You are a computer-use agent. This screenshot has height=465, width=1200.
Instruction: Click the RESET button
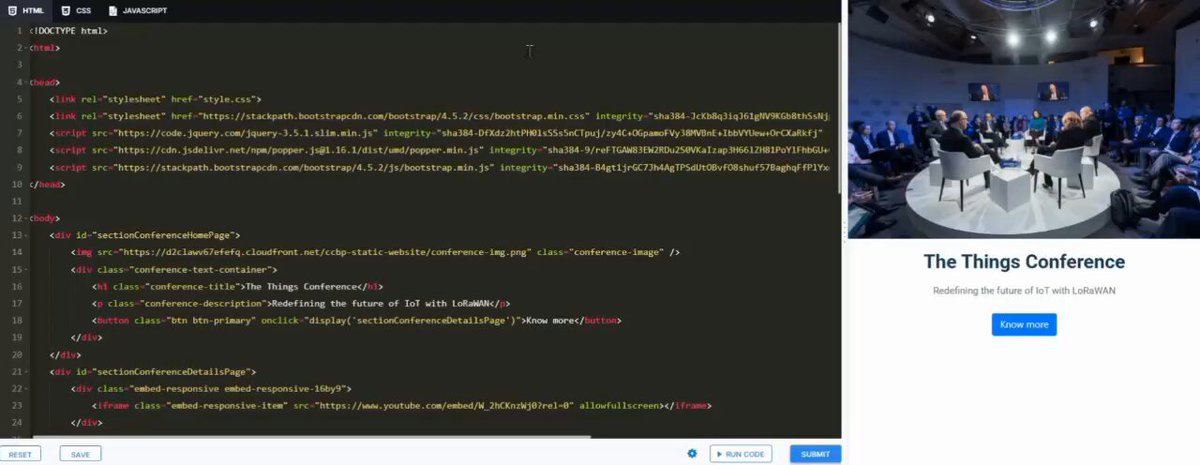[20, 454]
